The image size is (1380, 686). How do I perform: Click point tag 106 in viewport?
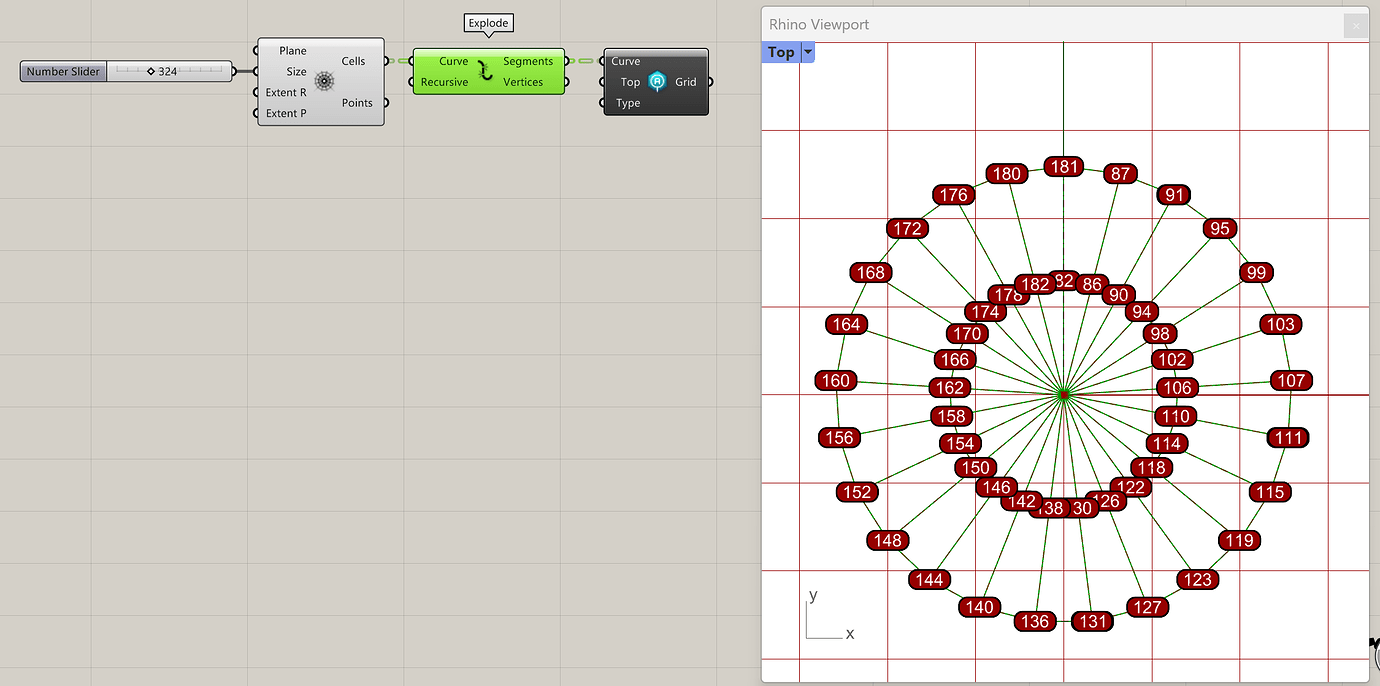[x=1178, y=388]
